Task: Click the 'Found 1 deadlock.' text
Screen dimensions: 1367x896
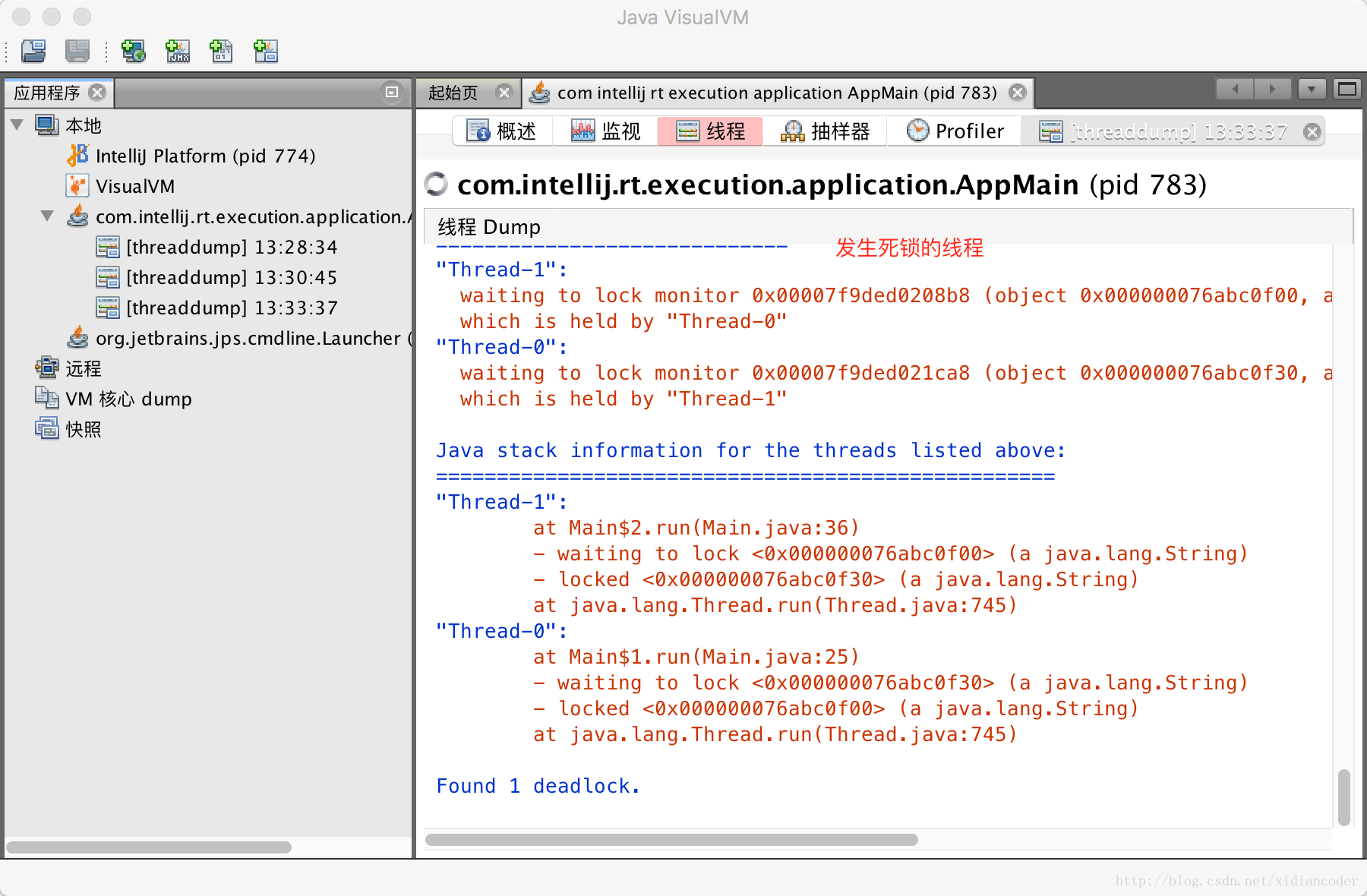Action: coord(538,786)
